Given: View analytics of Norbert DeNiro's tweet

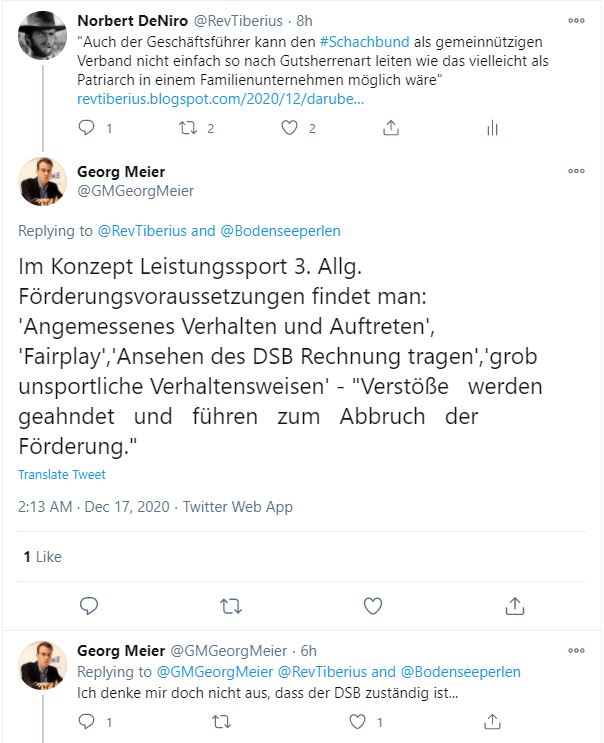Looking at the screenshot, I should pos(493,127).
